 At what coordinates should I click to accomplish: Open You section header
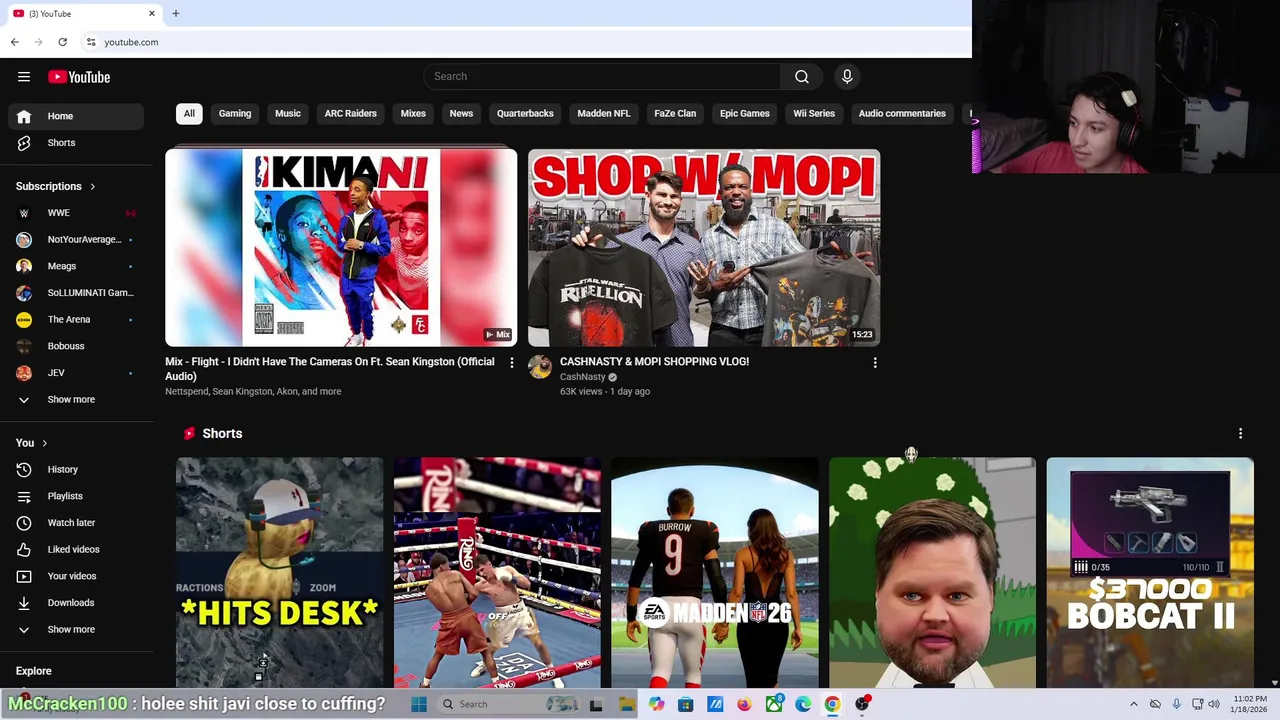pos(32,443)
